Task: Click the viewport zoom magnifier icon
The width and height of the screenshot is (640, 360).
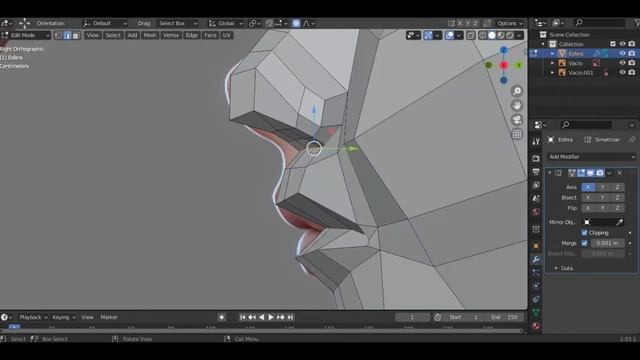Action: (517, 91)
